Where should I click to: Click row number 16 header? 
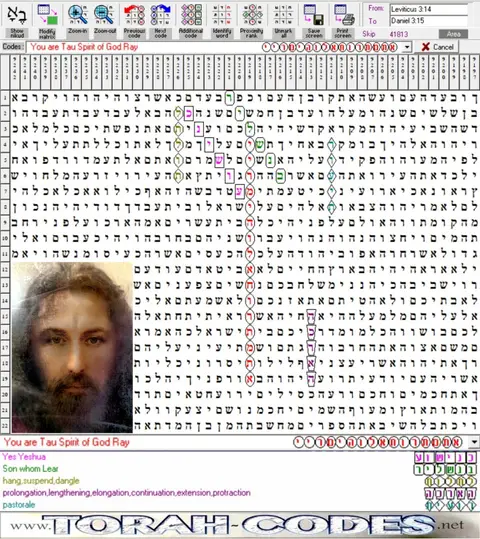(5, 332)
